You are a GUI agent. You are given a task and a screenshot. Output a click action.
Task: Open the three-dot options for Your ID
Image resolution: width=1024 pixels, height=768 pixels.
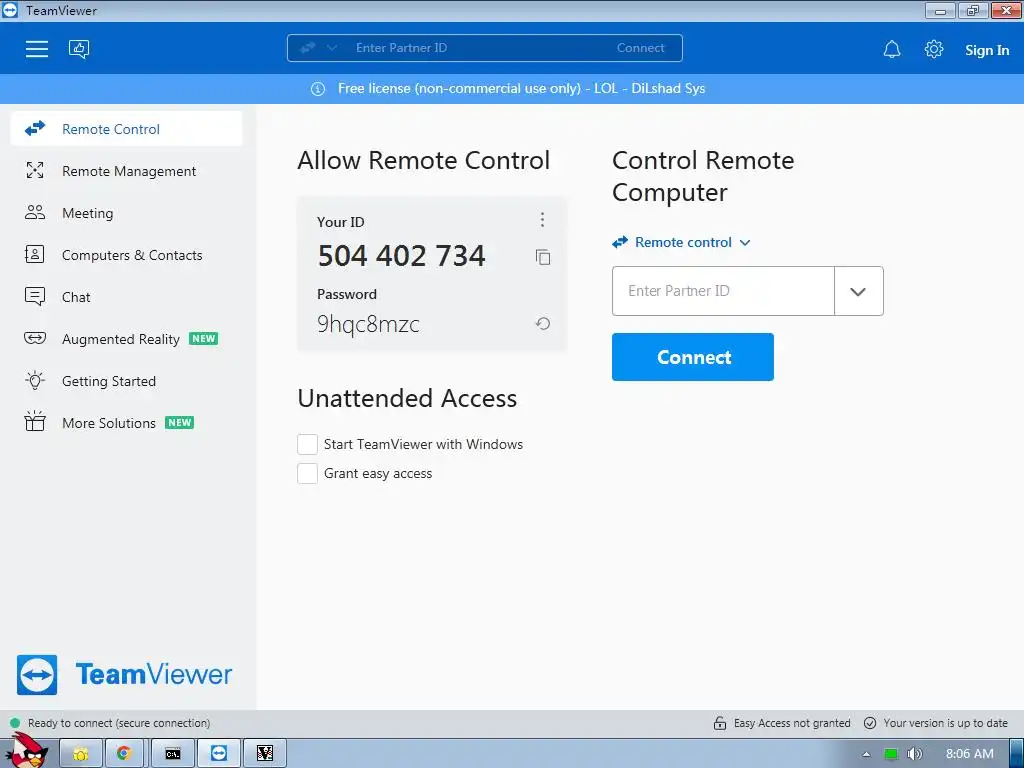(x=542, y=219)
